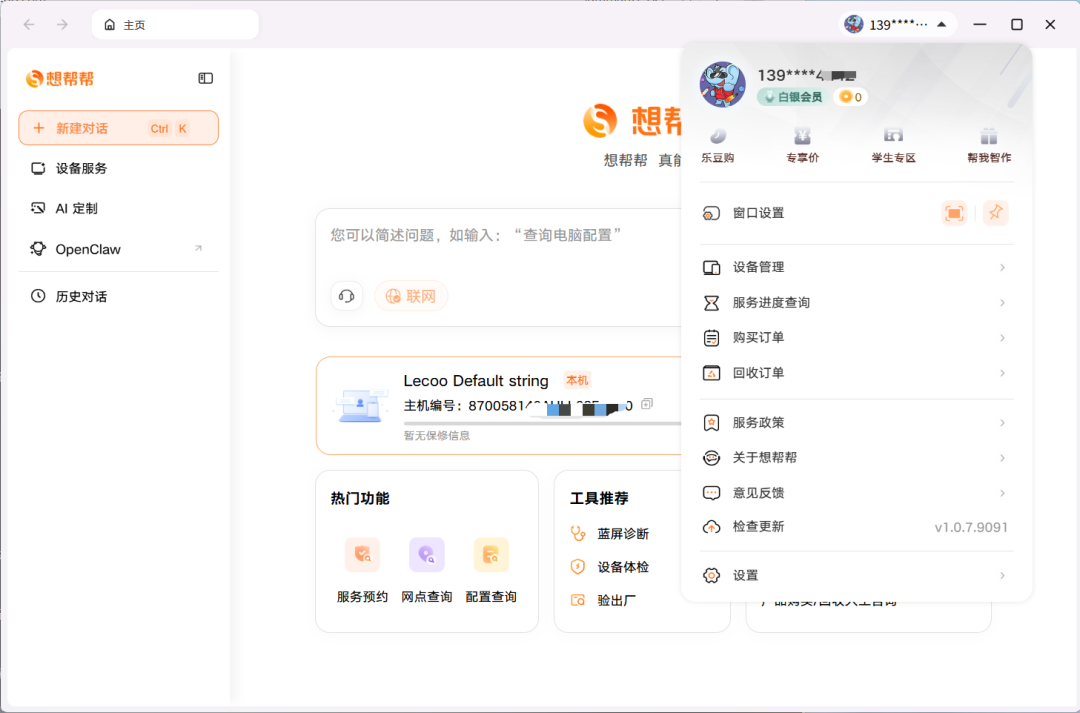Go back with the left arrow
This screenshot has height=713, width=1080.
click(29, 25)
